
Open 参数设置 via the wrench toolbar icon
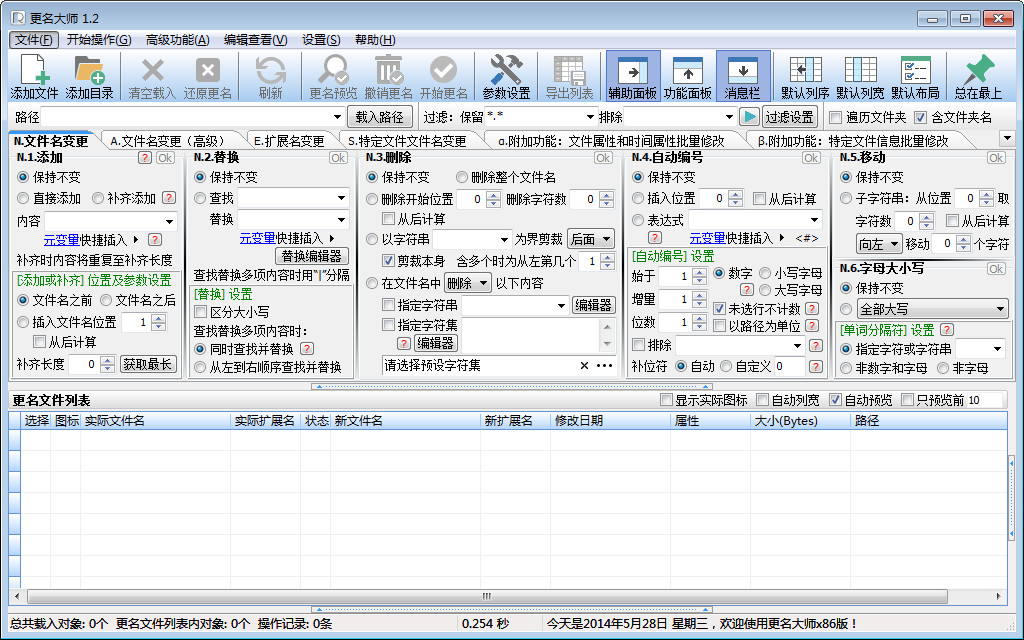tap(505, 75)
